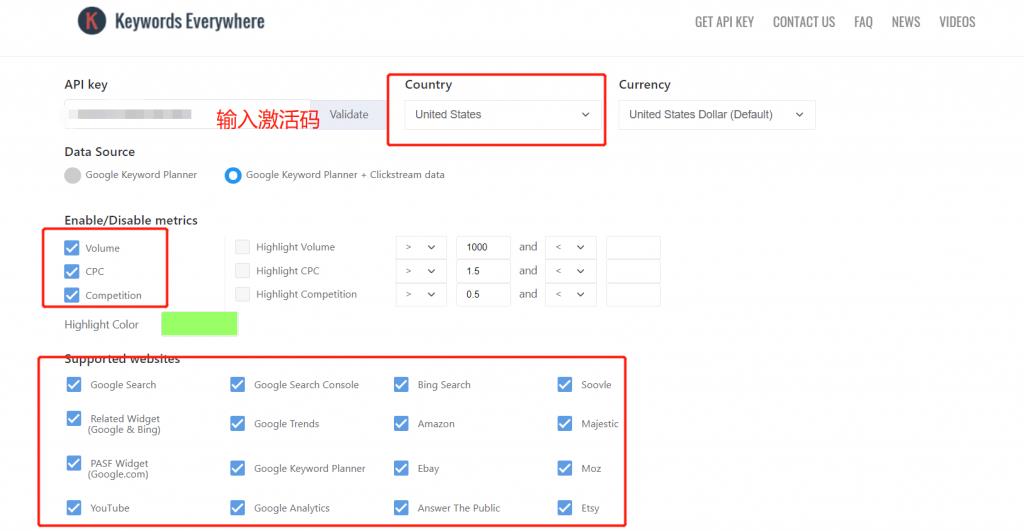Viewport: 1024px width, 531px height.
Task: Click the Keywords Everywhere K logo icon
Action: click(x=92, y=21)
